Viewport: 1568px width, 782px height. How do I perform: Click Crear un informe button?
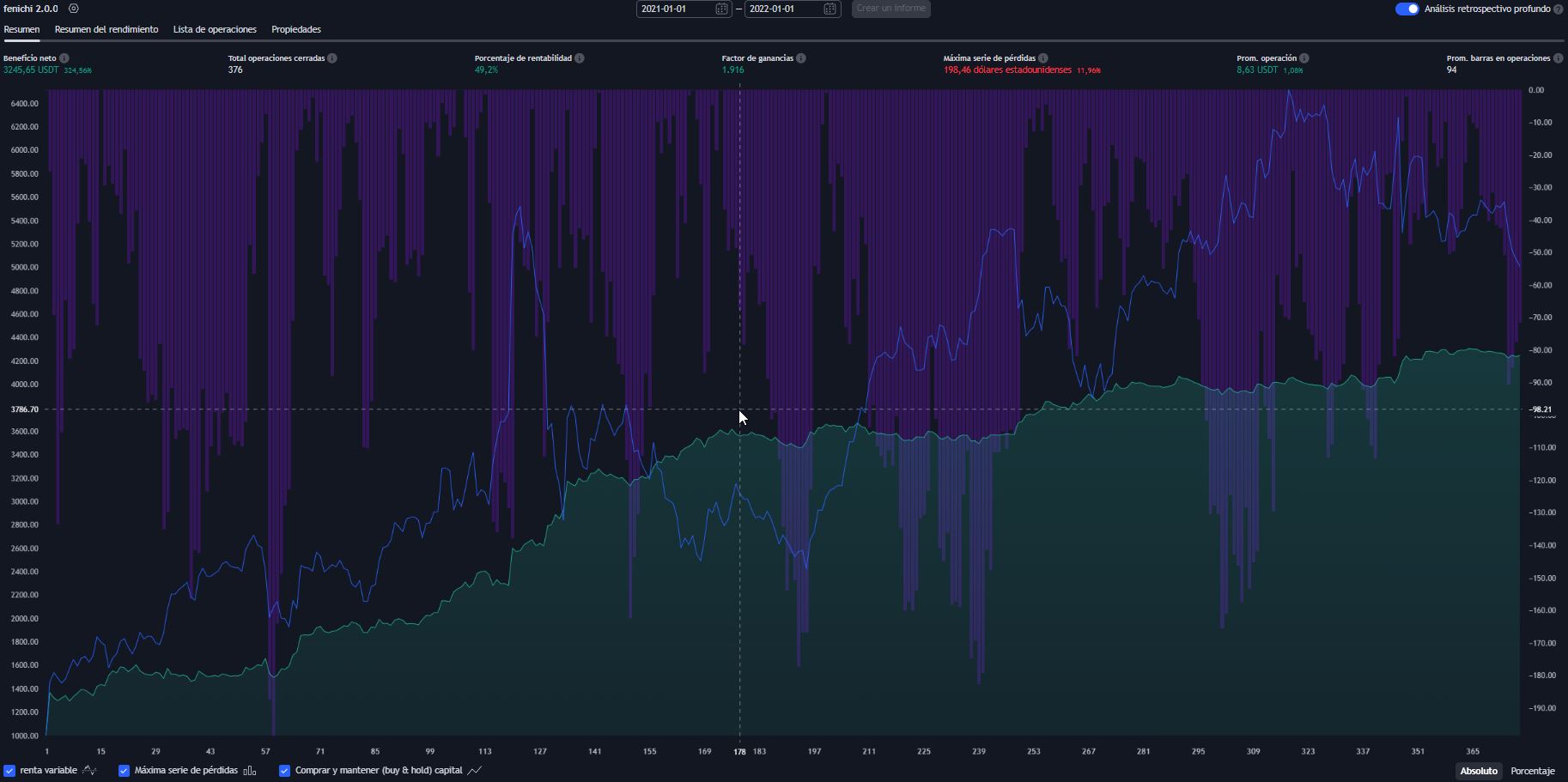[x=891, y=9]
